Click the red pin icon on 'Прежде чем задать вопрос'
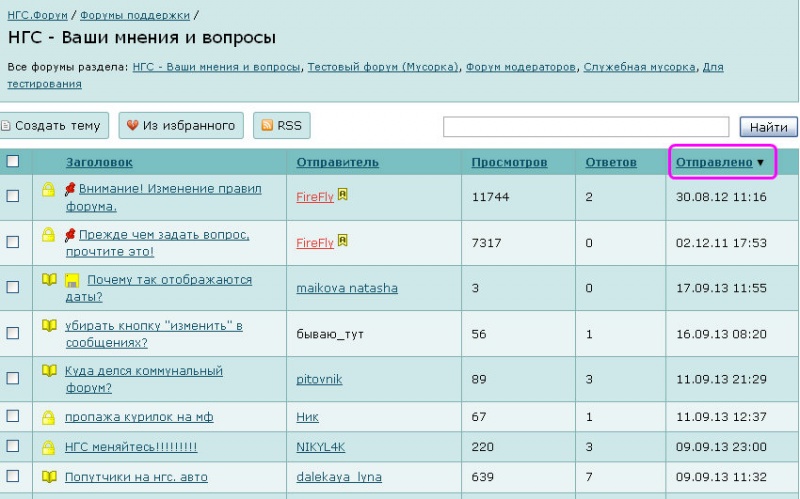 tap(71, 235)
